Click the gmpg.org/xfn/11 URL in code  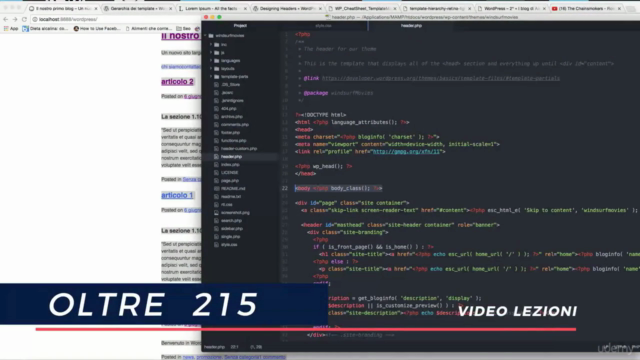click(406, 151)
